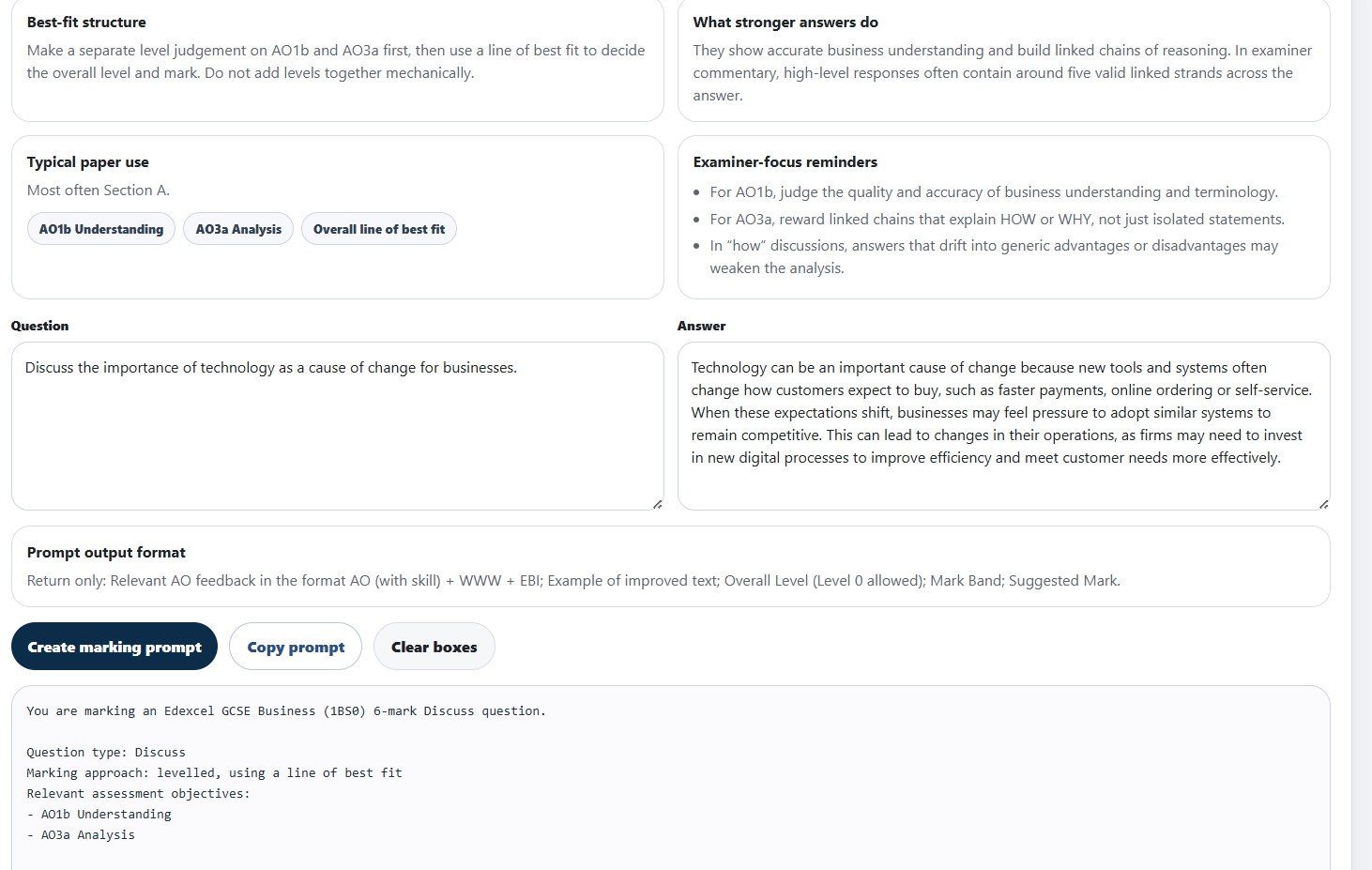Click the generated marking prompt output text

point(285,711)
